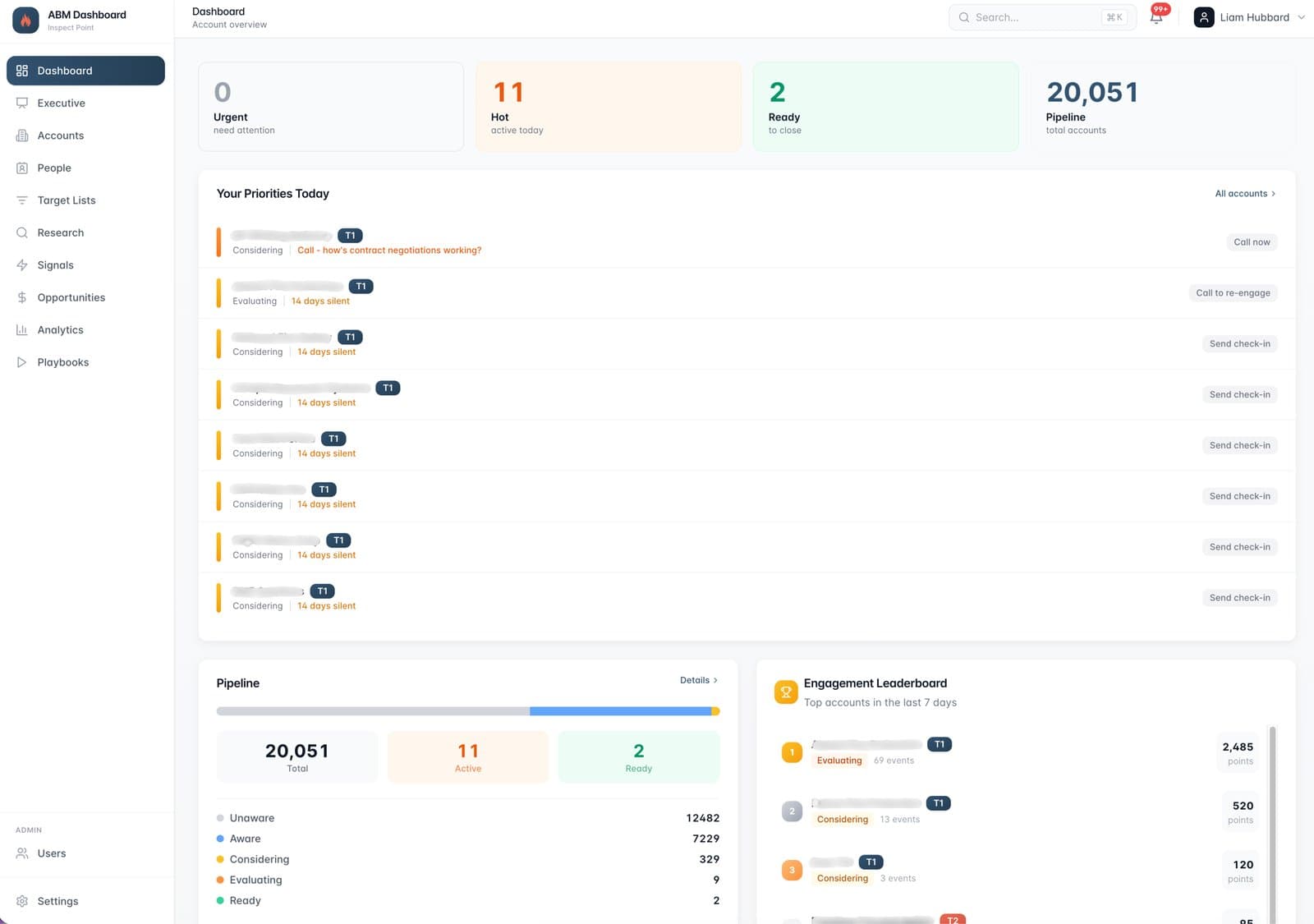The width and height of the screenshot is (1314, 924).
Task: Click the Analytics bar chart icon
Action: (x=22, y=330)
